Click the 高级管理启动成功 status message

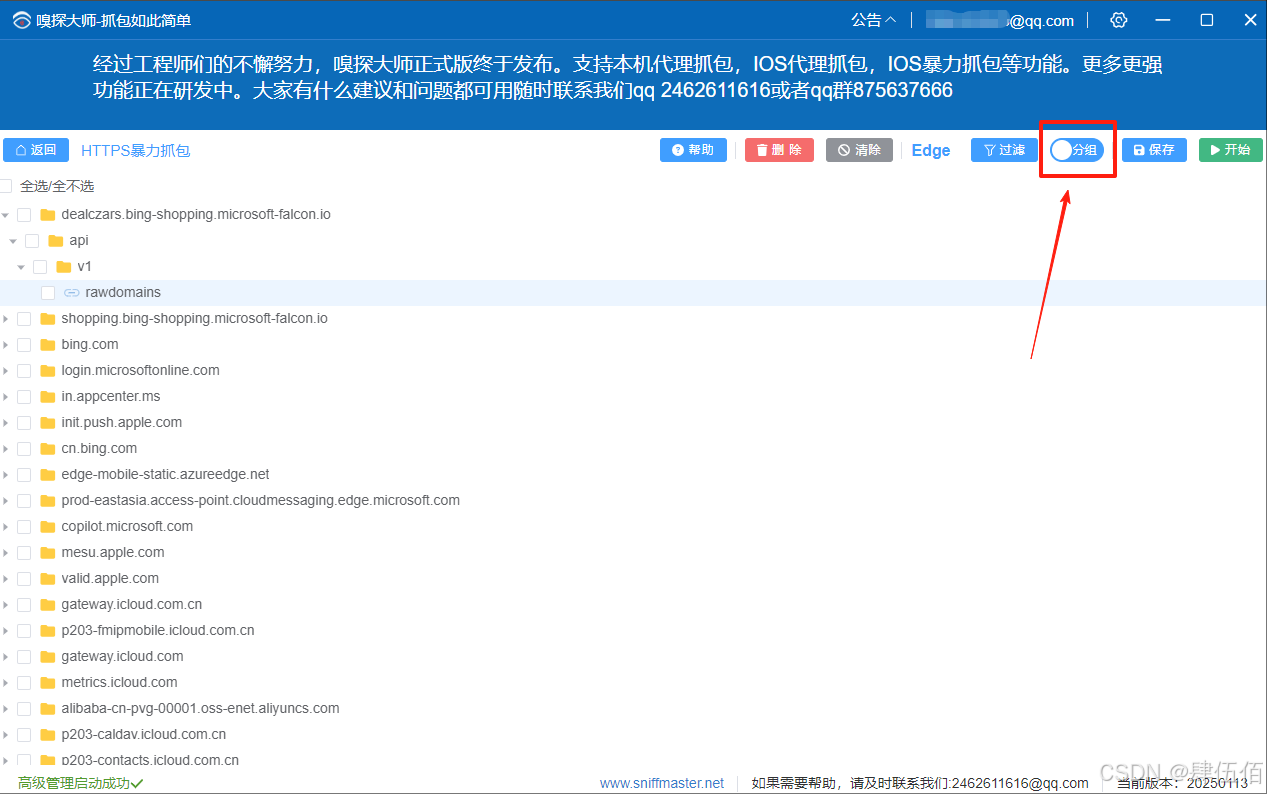point(80,783)
